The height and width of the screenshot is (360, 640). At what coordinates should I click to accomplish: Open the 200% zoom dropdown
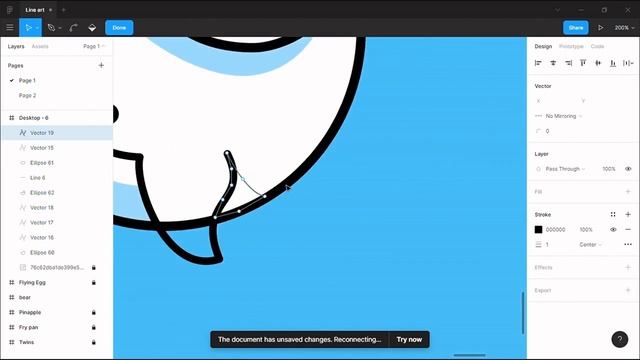(624, 27)
